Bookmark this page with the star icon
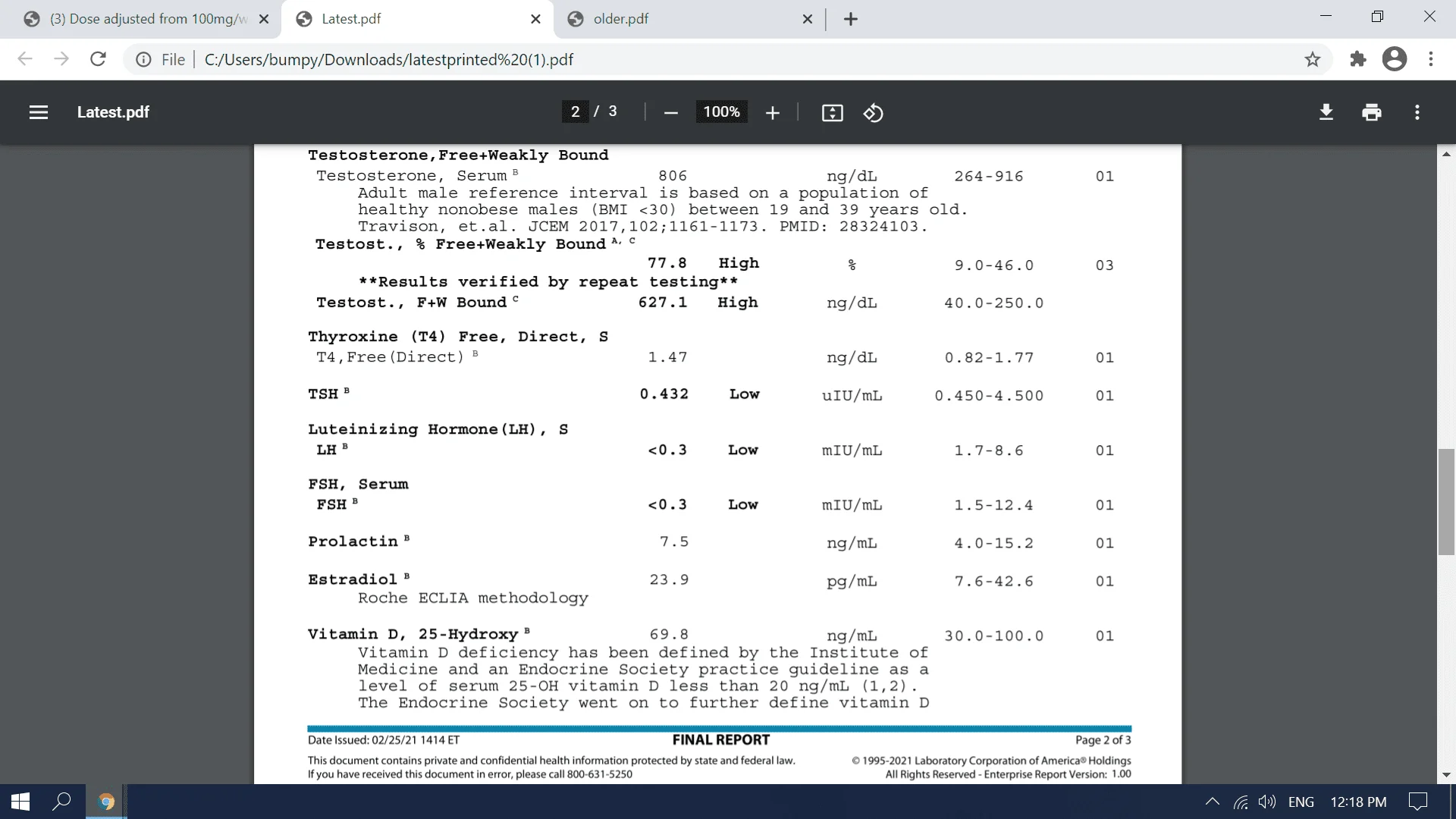The image size is (1456, 819). [1313, 59]
